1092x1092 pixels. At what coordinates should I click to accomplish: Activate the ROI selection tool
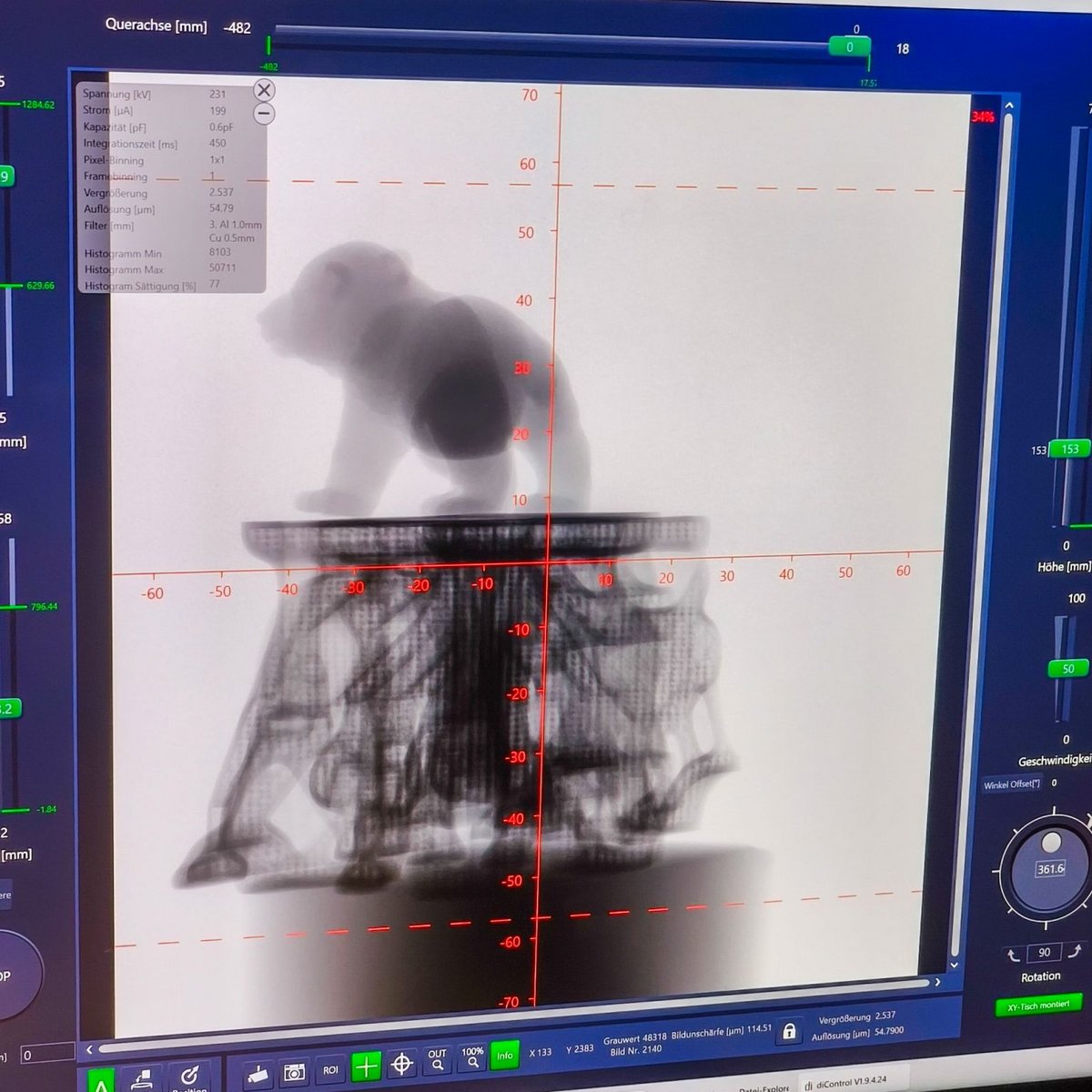(x=330, y=1070)
